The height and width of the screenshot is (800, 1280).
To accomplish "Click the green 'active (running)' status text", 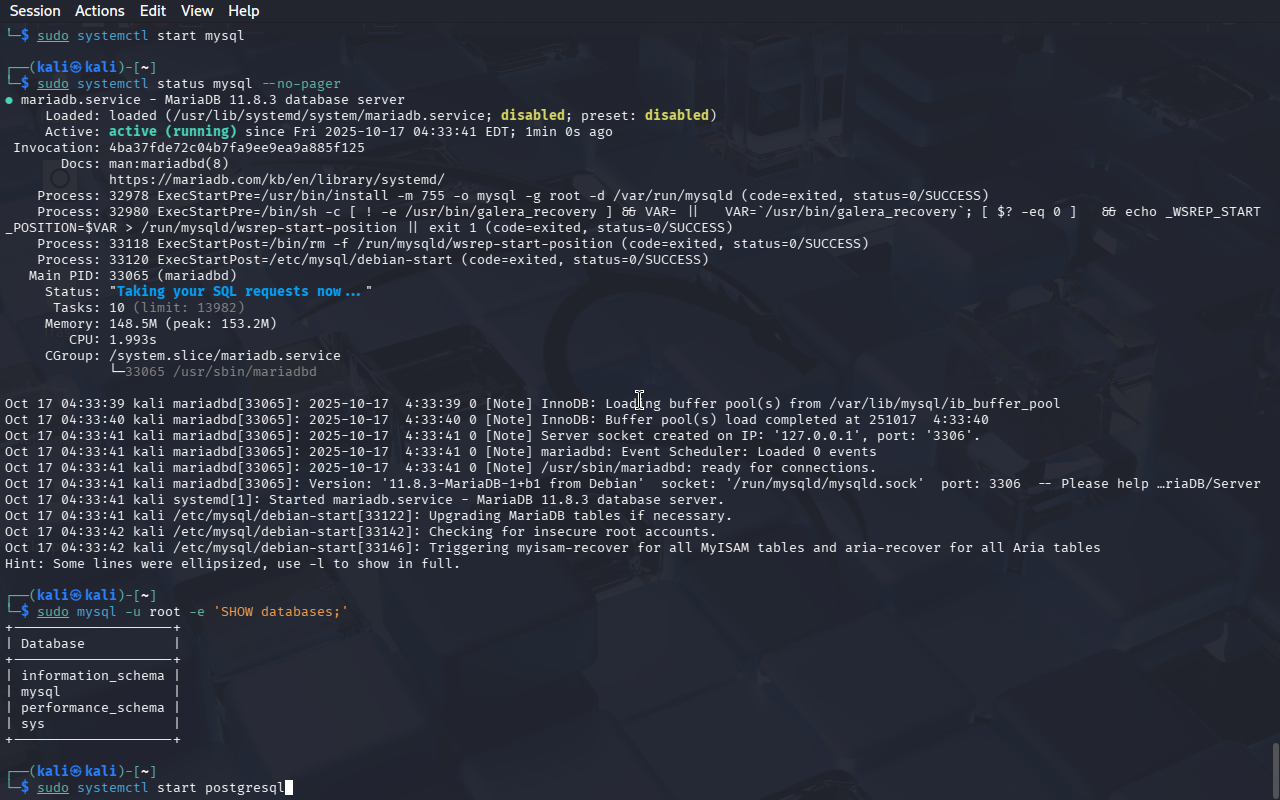I will coord(172,132).
